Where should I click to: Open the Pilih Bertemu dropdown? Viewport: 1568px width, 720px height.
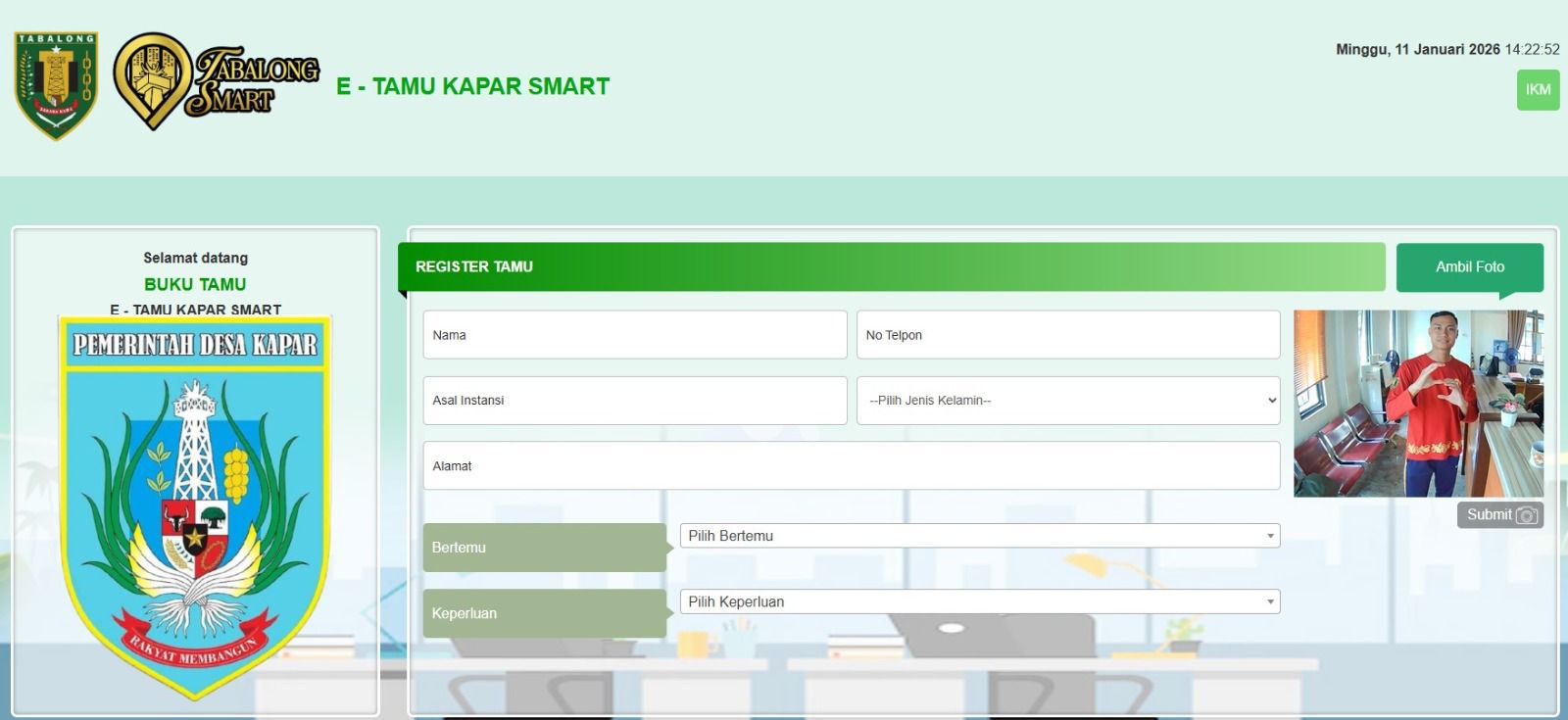[980, 536]
